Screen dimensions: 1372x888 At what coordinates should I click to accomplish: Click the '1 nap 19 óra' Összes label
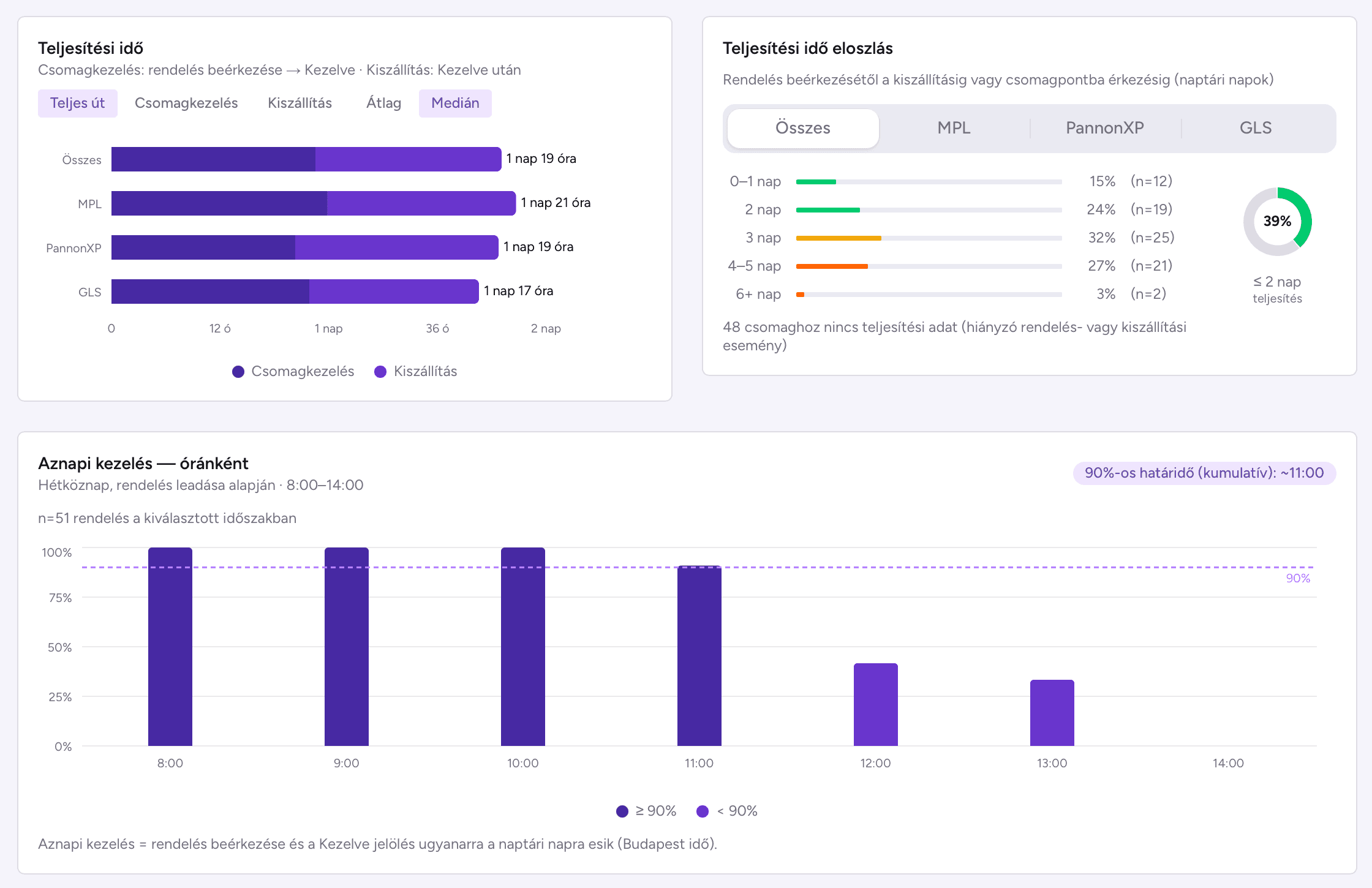click(541, 159)
